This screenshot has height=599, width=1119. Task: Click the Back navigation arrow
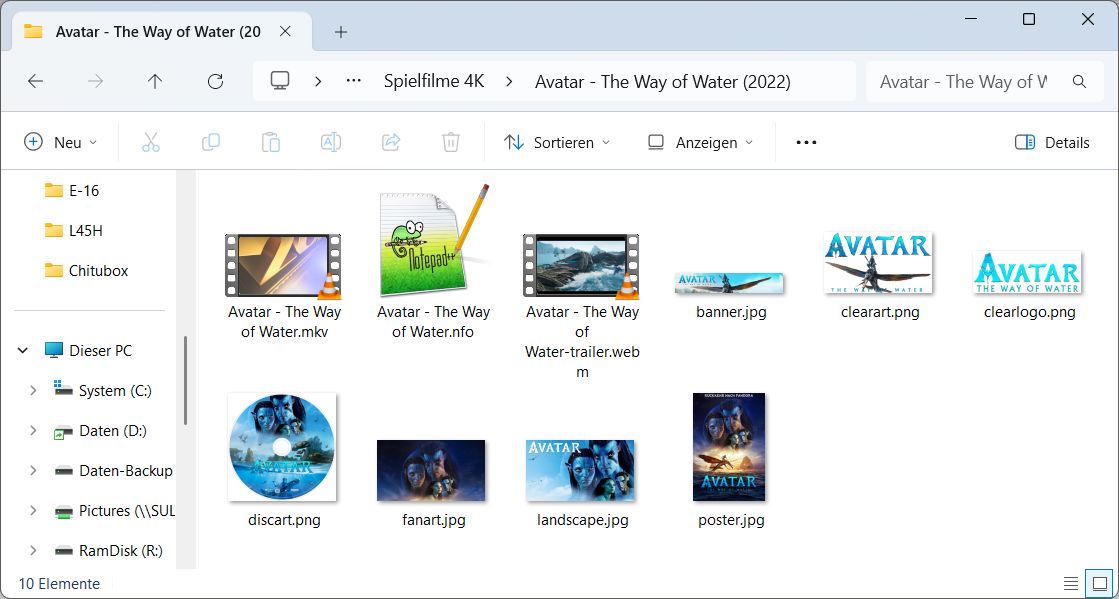[35, 81]
